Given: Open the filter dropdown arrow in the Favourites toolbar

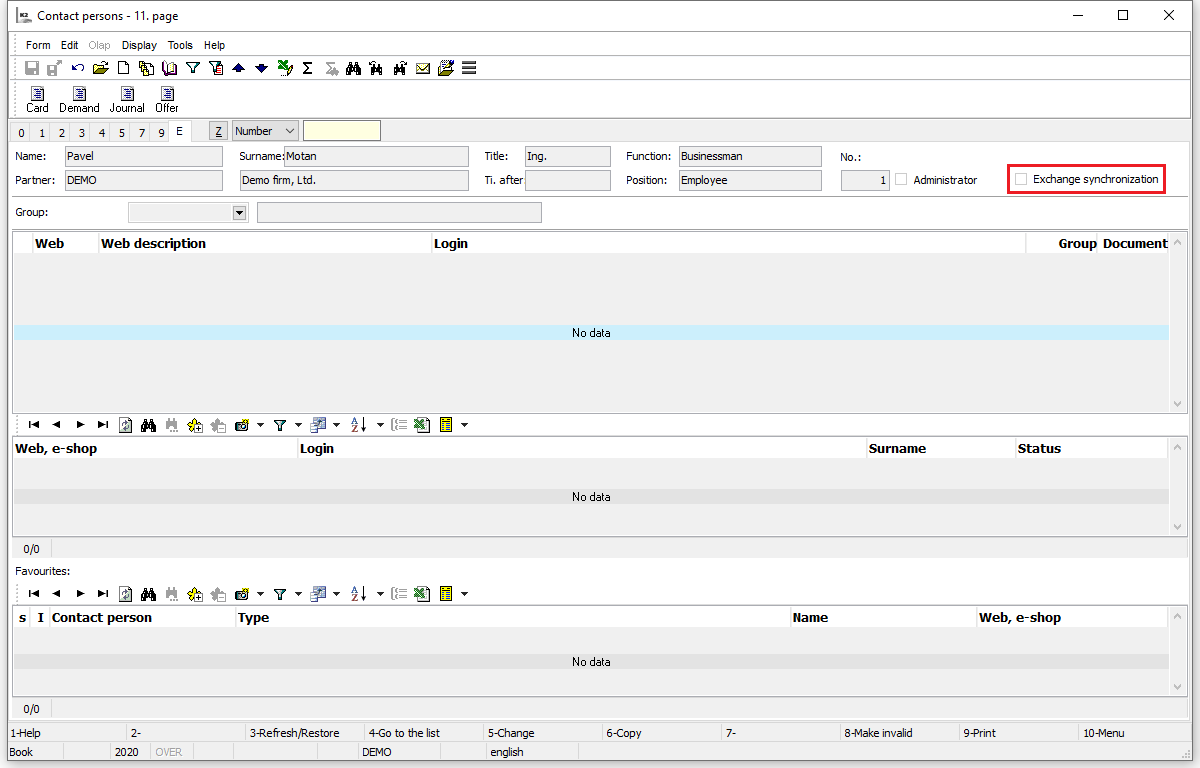Looking at the screenshot, I should [299, 594].
